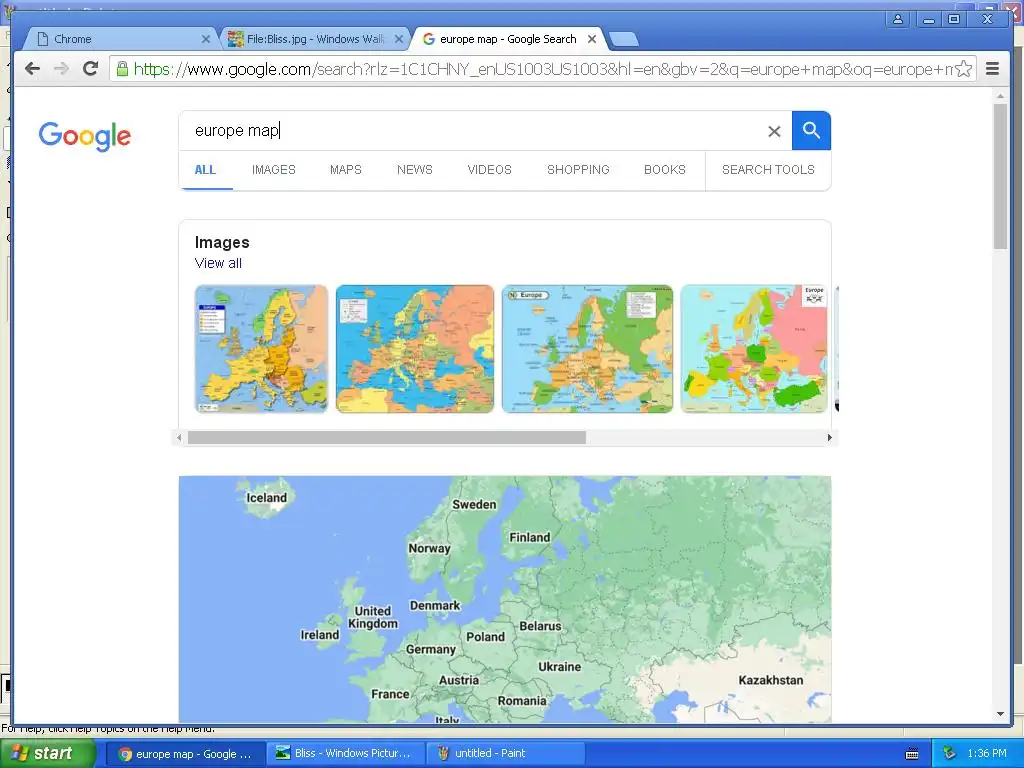Switch to File:Bliss.jpg Windows Wallpaper tab
The height and width of the screenshot is (768, 1024).
click(315, 39)
